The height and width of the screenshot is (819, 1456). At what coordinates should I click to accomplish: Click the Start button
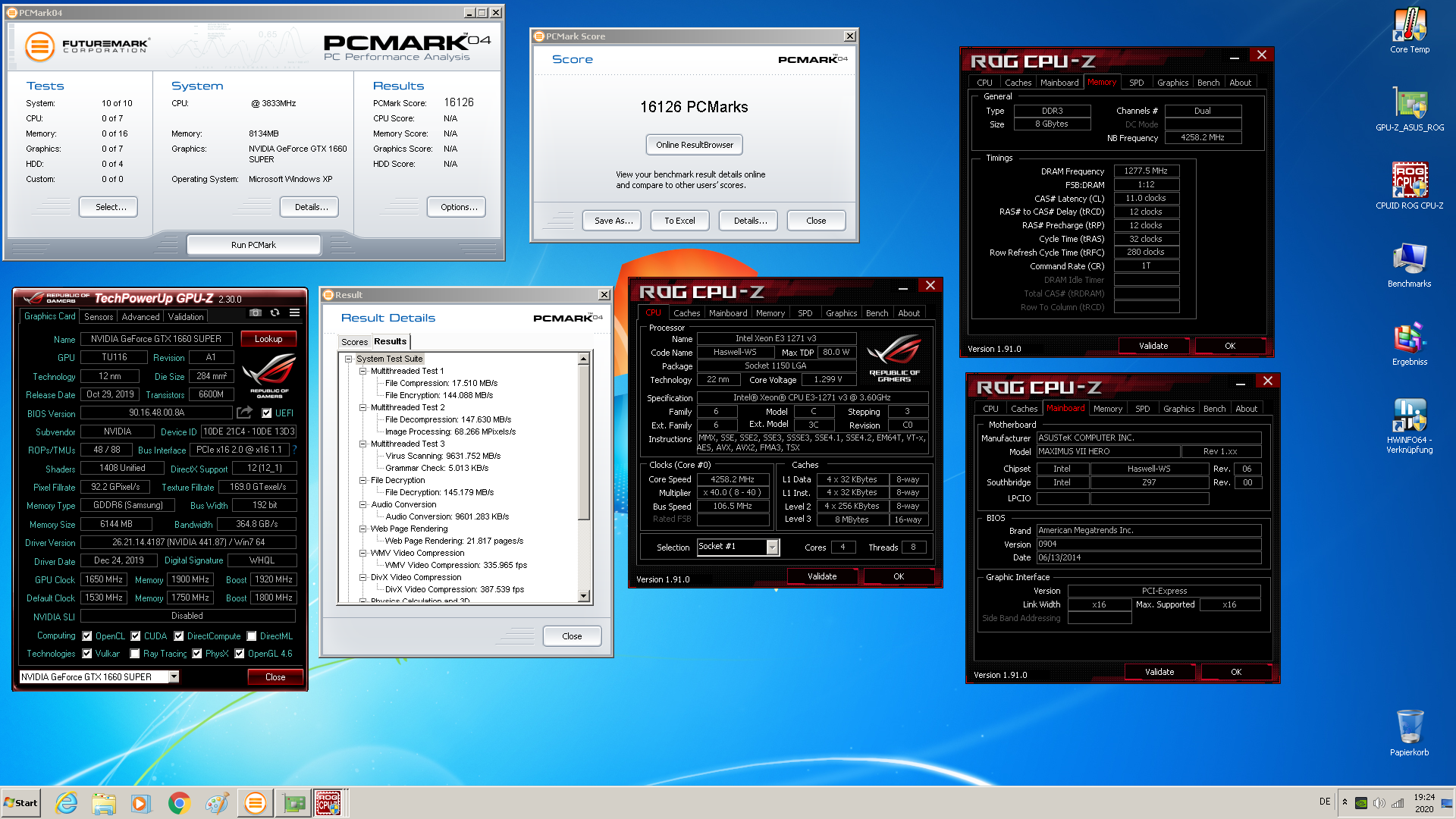(x=20, y=803)
